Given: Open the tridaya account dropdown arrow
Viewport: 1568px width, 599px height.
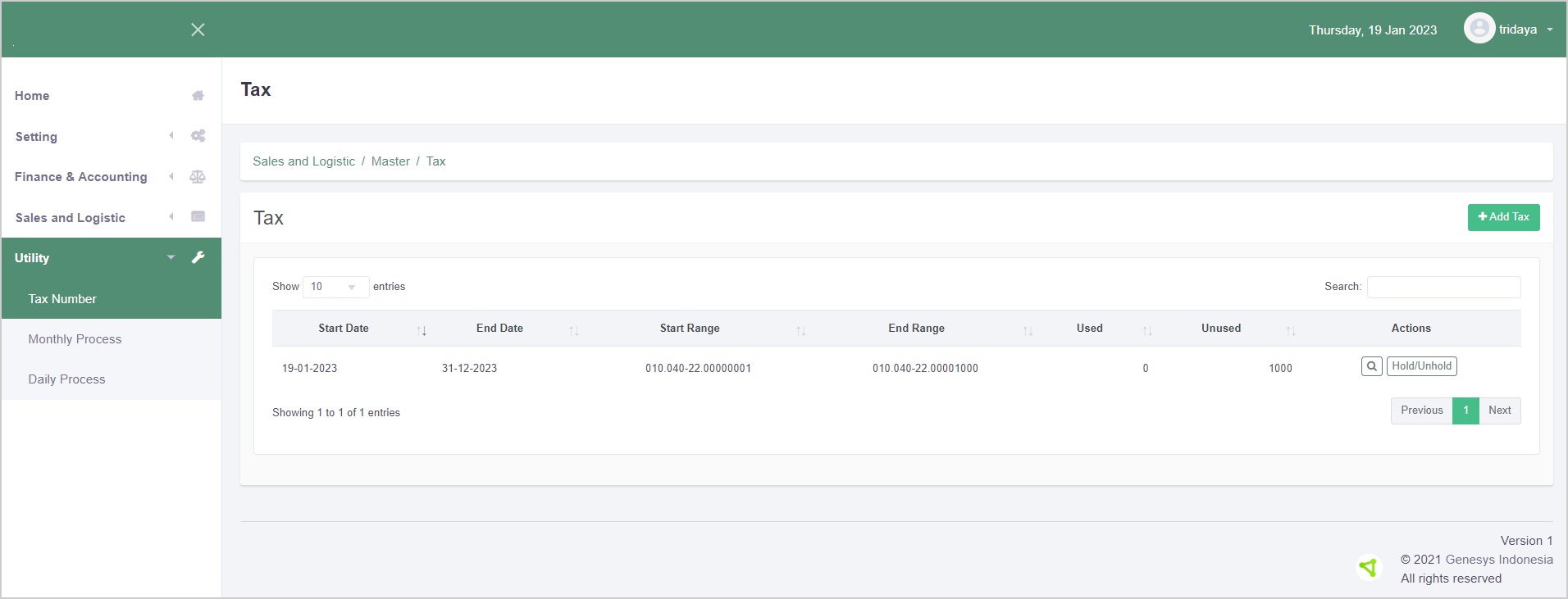Looking at the screenshot, I should [x=1550, y=29].
